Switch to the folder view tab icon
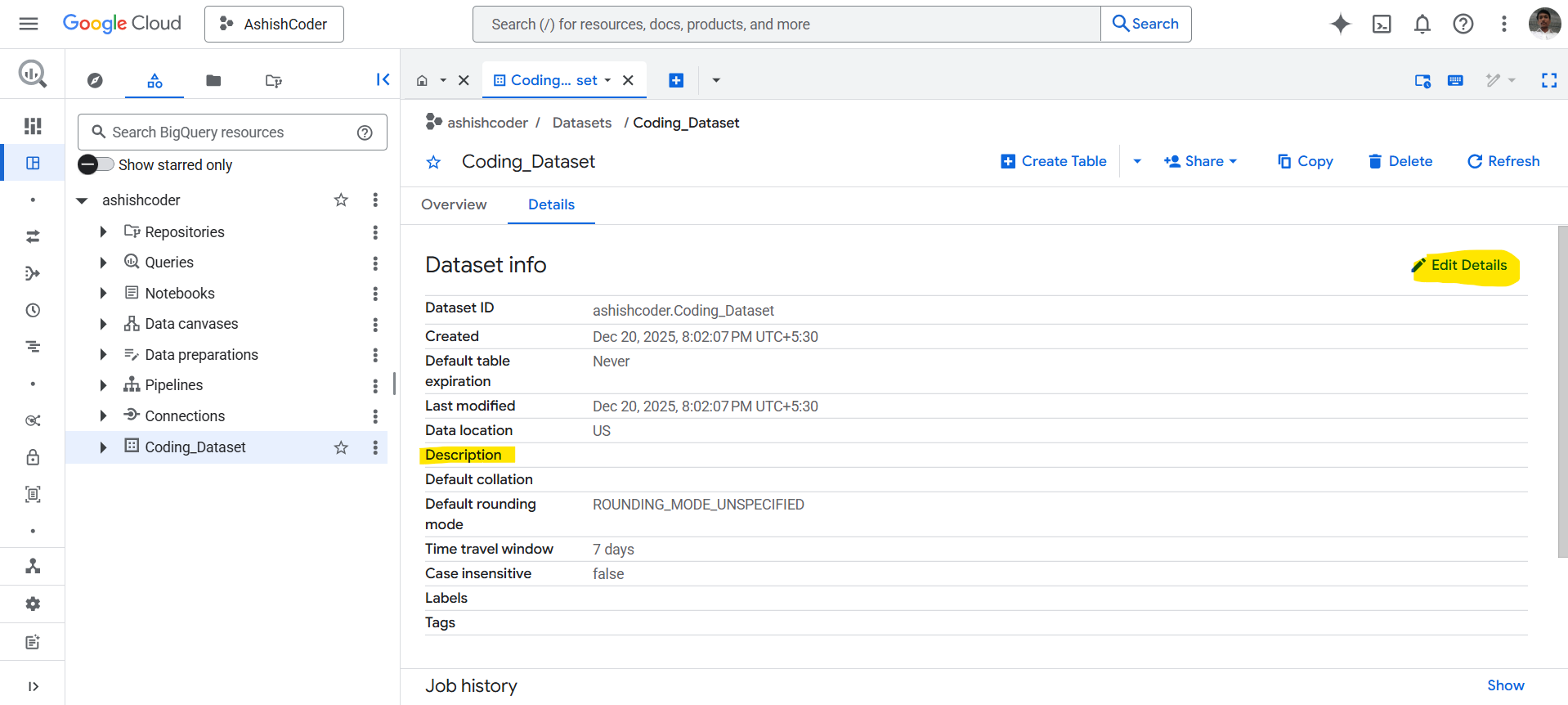The height and width of the screenshot is (705, 1568). 213,80
